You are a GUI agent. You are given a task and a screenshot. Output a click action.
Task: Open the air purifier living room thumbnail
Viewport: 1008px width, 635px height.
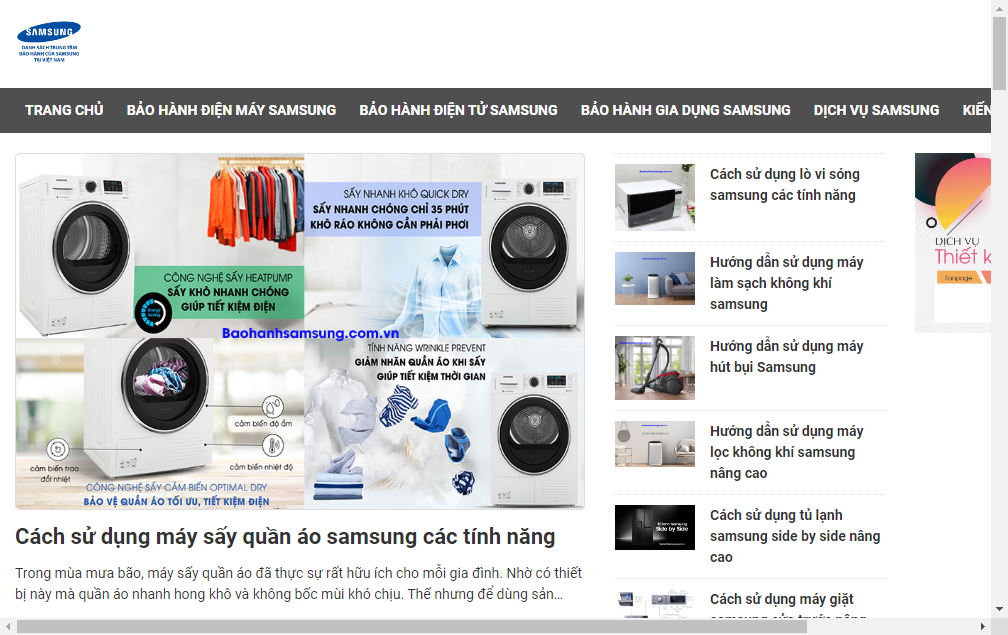pos(654,278)
